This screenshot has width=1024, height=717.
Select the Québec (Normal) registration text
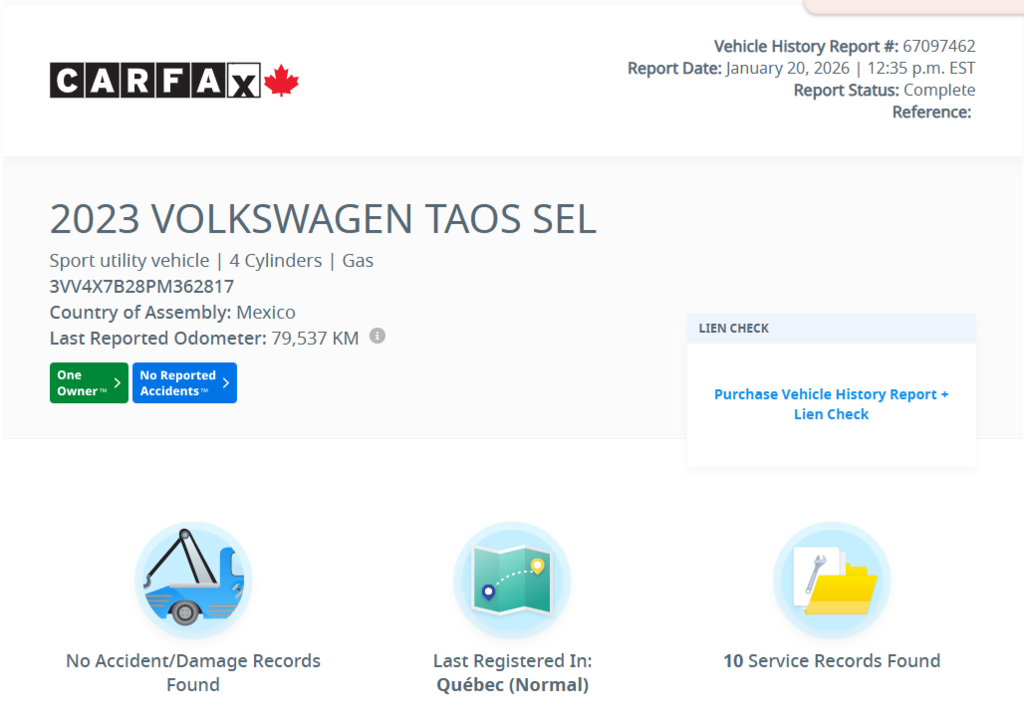[512, 684]
